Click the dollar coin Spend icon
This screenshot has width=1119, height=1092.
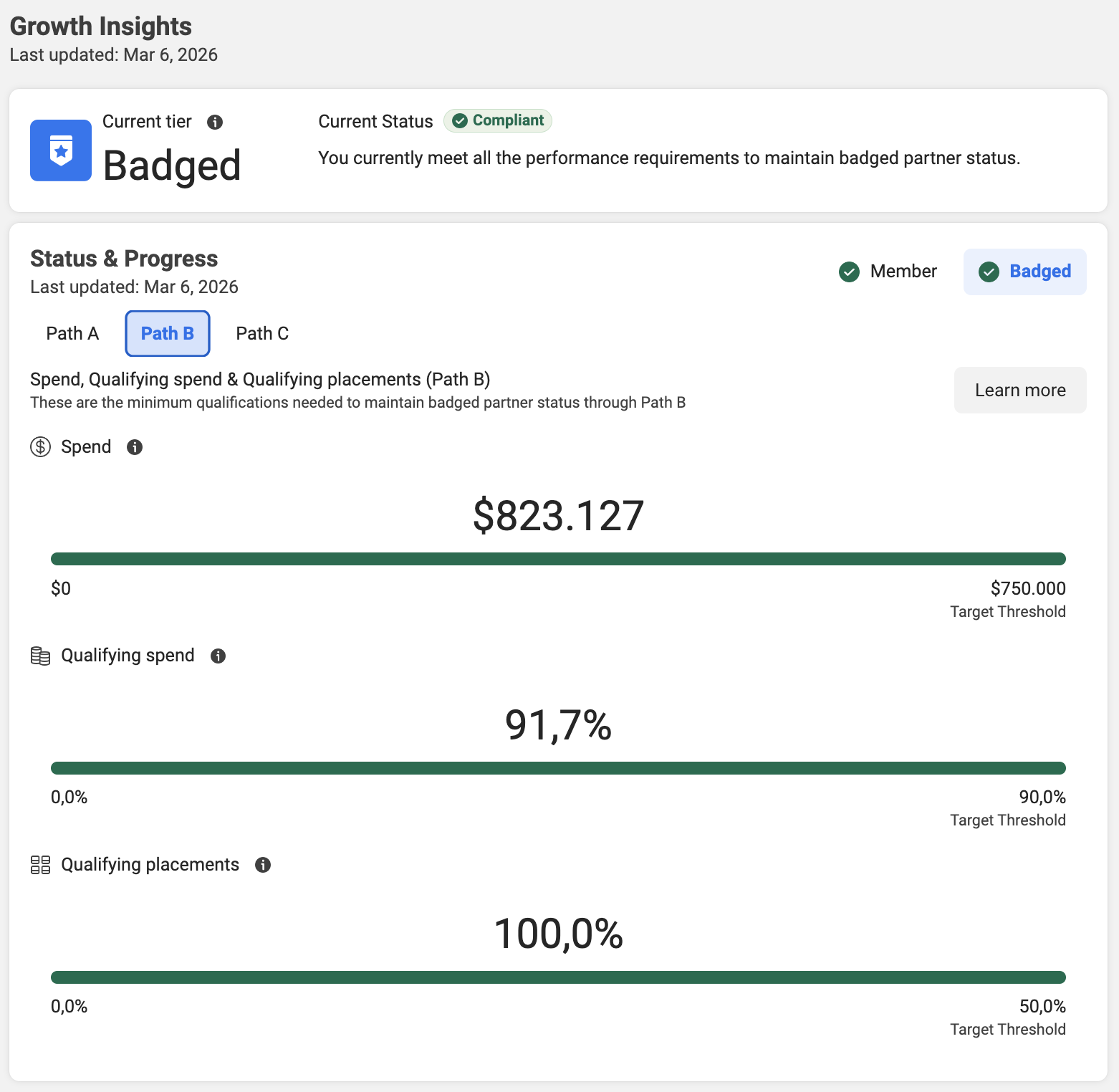(x=40, y=447)
